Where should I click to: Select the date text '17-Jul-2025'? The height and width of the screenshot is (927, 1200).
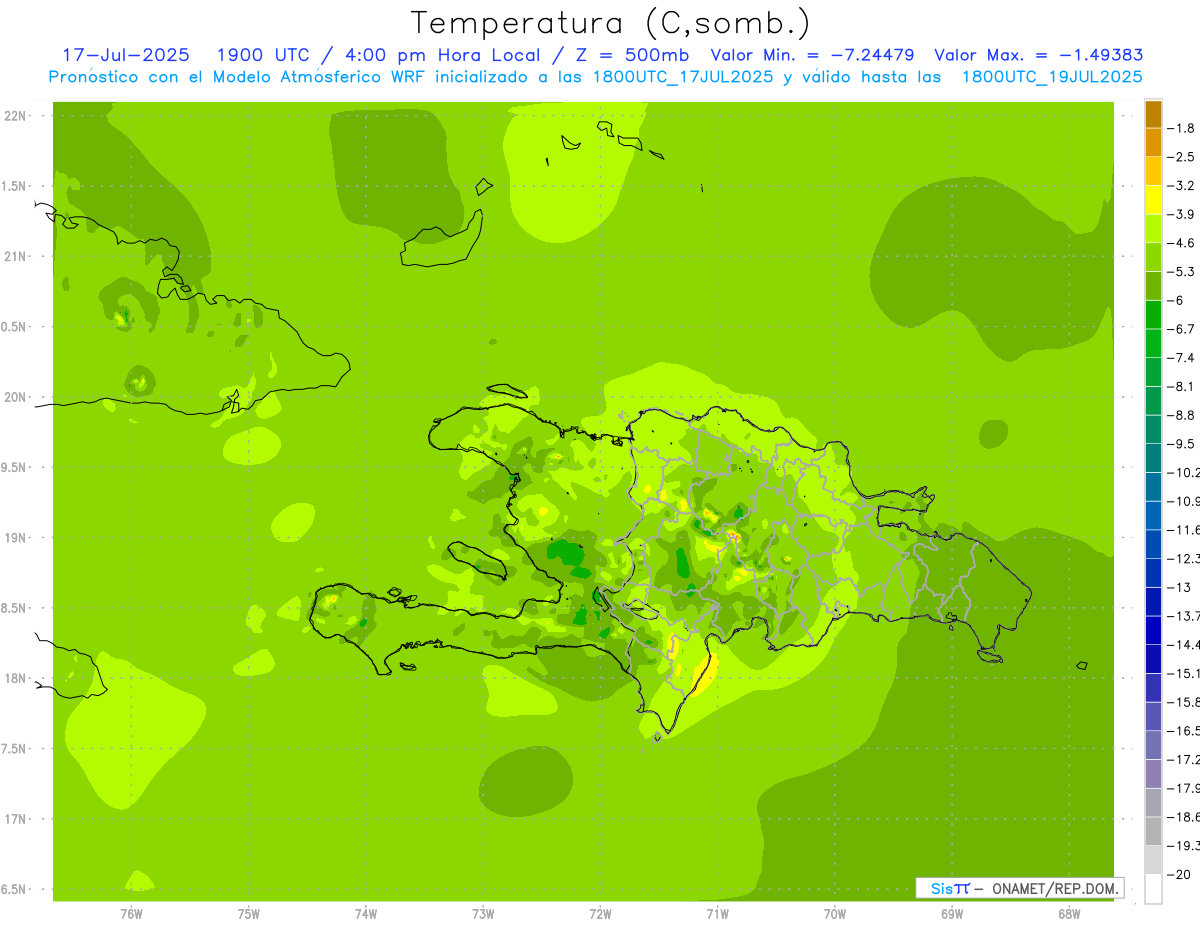125,55
